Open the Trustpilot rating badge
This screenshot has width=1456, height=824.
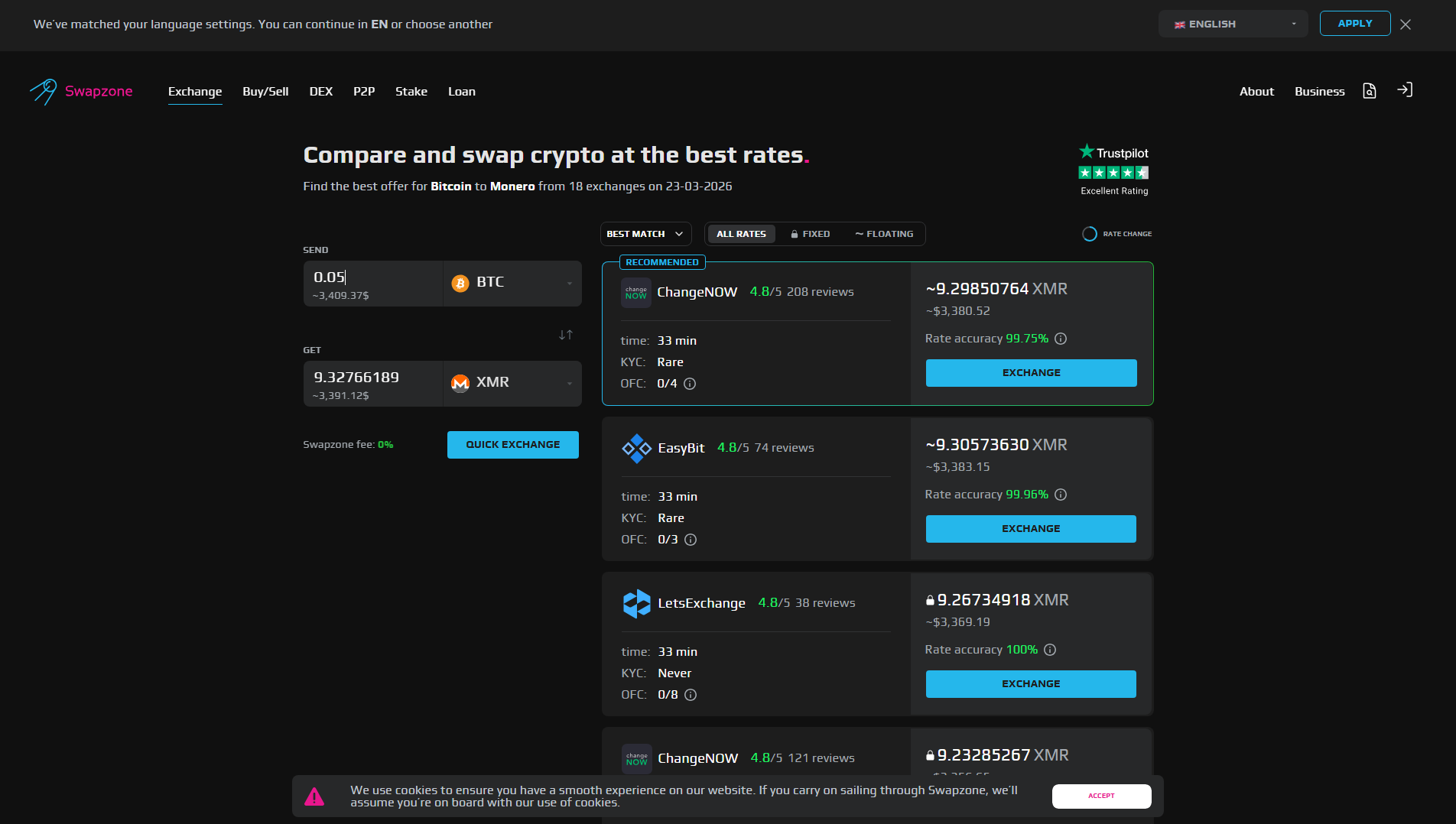click(x=1114, y=170)
